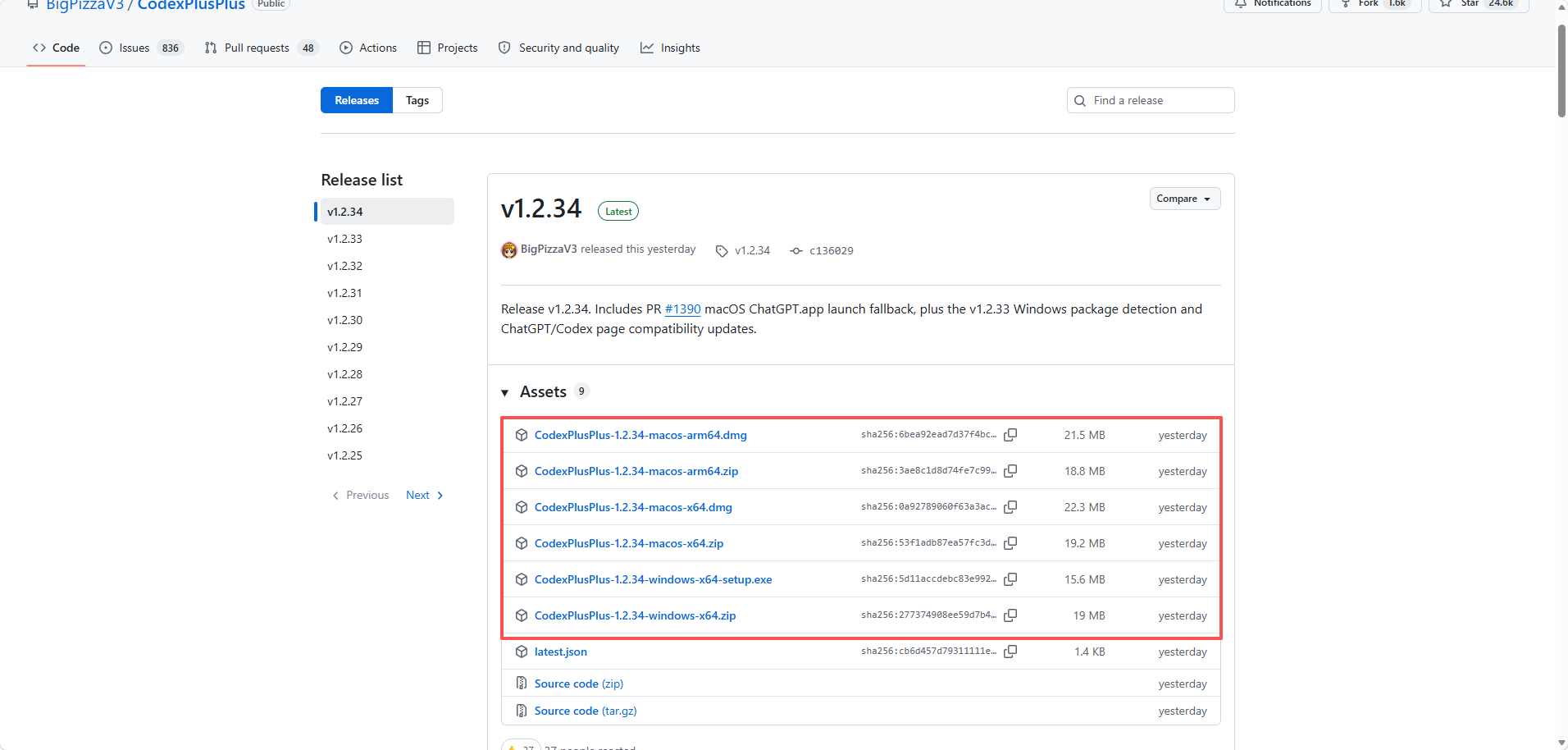Switch to the Tags view
1568x750 pixels.
click(x=417, y=100)
